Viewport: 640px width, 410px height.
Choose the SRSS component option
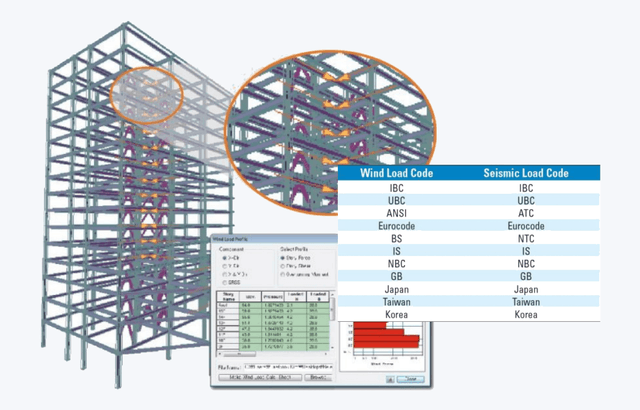(x=224, y=282)
